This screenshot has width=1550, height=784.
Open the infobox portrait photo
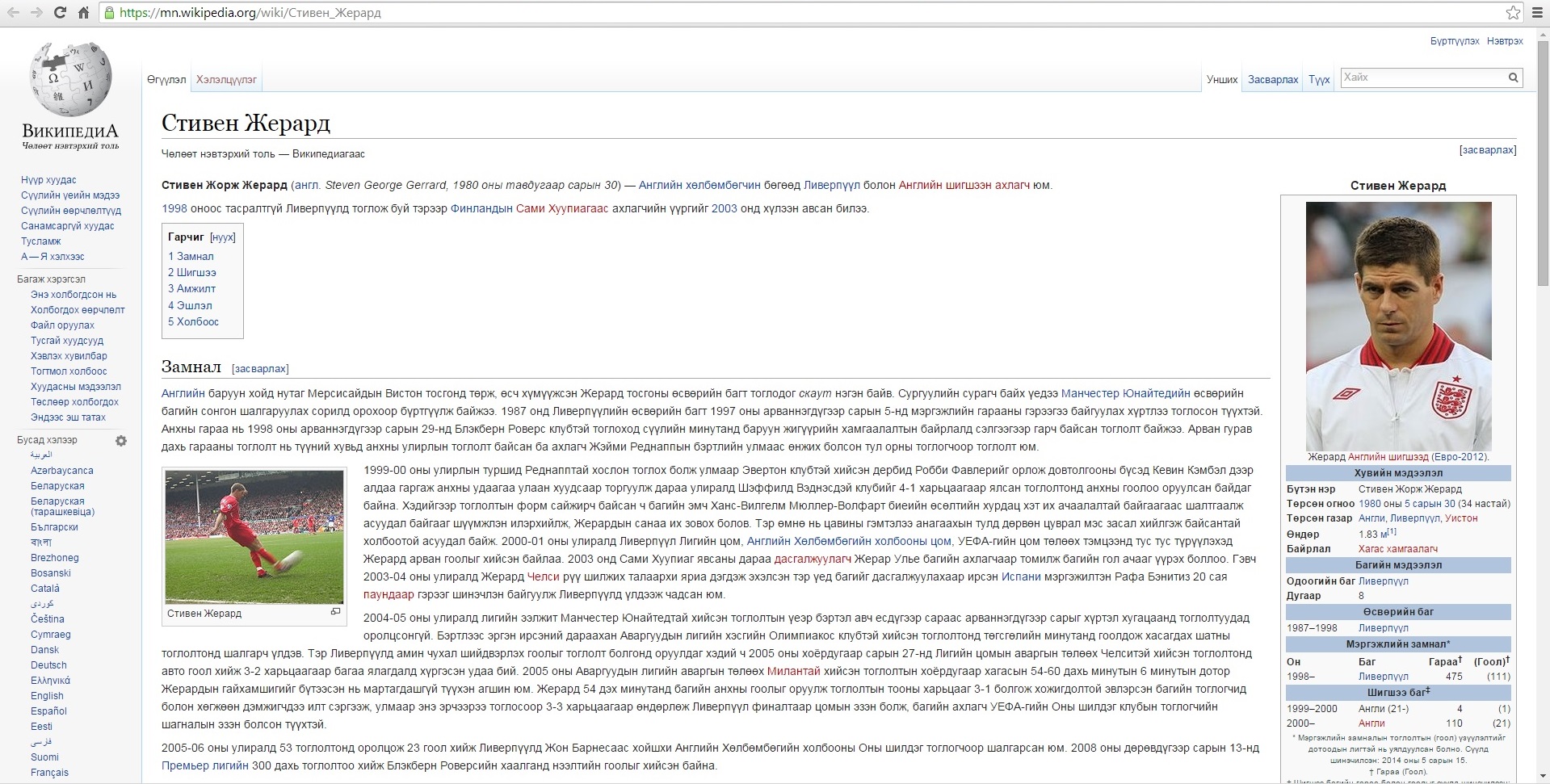tap(1398, 326)
